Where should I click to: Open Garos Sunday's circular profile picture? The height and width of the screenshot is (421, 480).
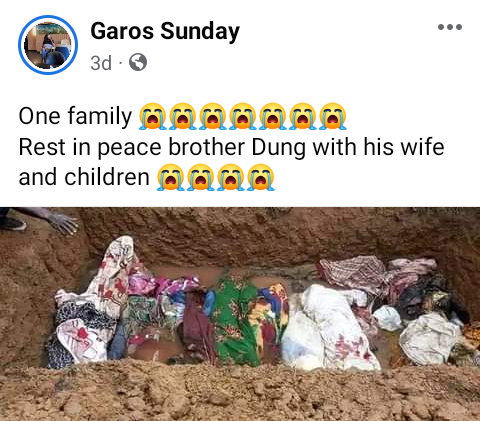(x=48, y=45)
